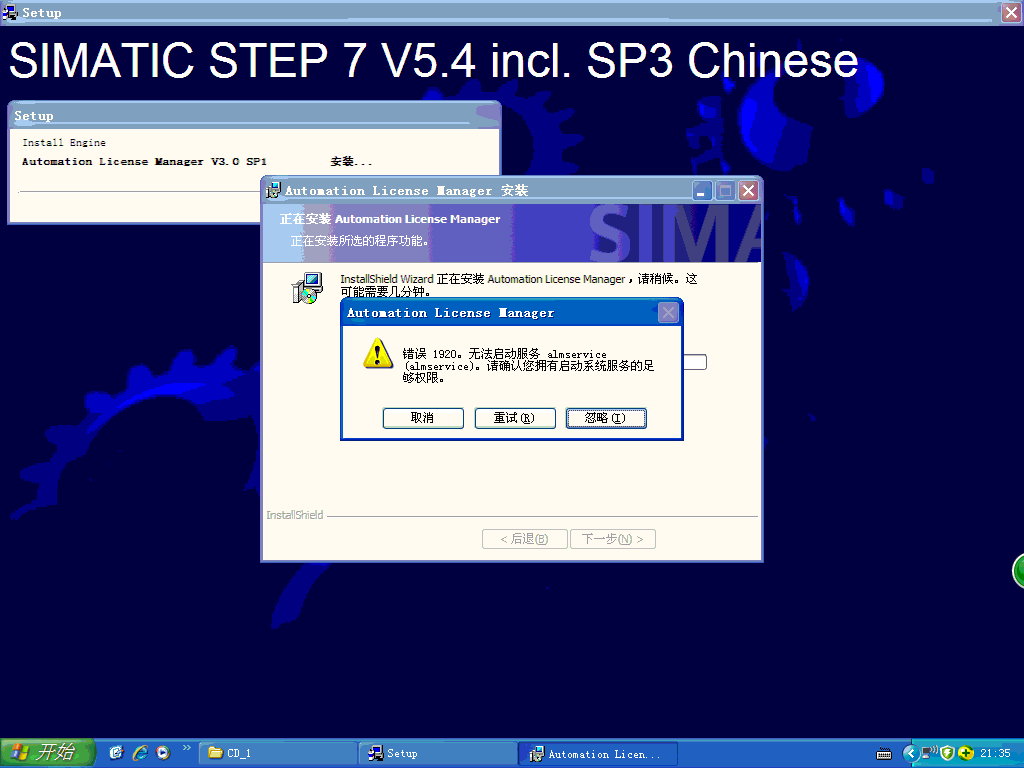Click the installer computer-and-disc icon
The height and width of the screenshot is (768, 1024).
[x=307, y=288]
